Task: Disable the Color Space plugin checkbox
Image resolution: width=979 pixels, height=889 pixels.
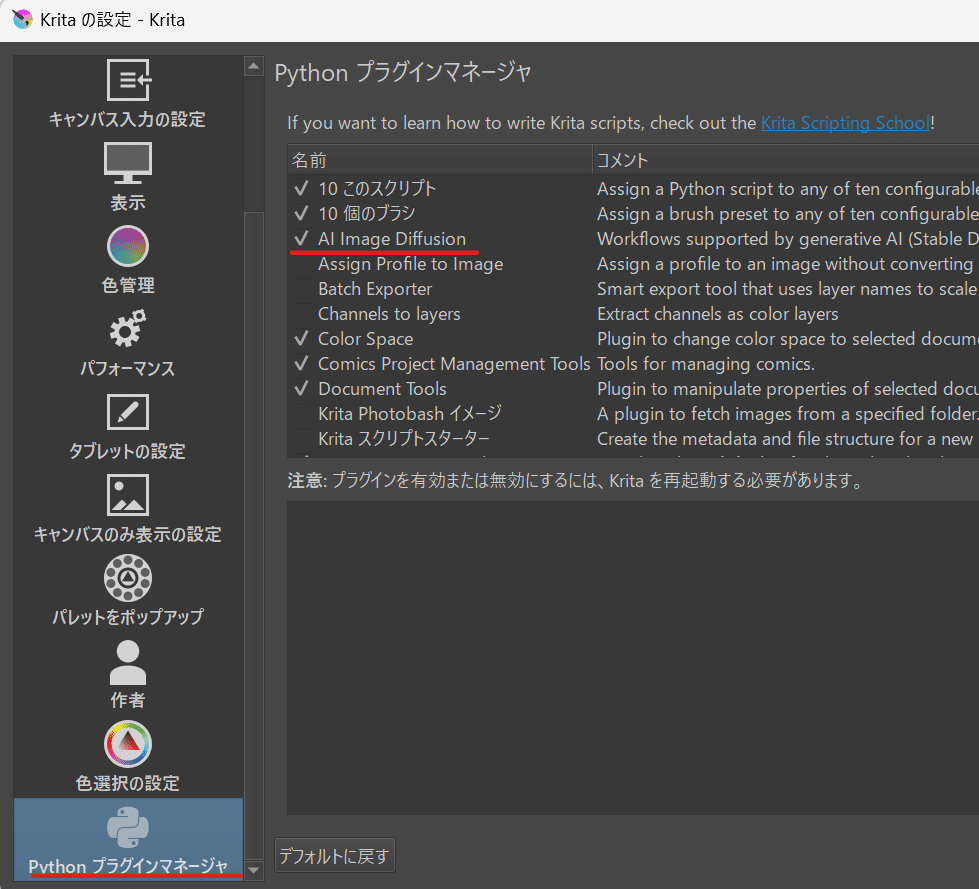Action: click(302, 338)
